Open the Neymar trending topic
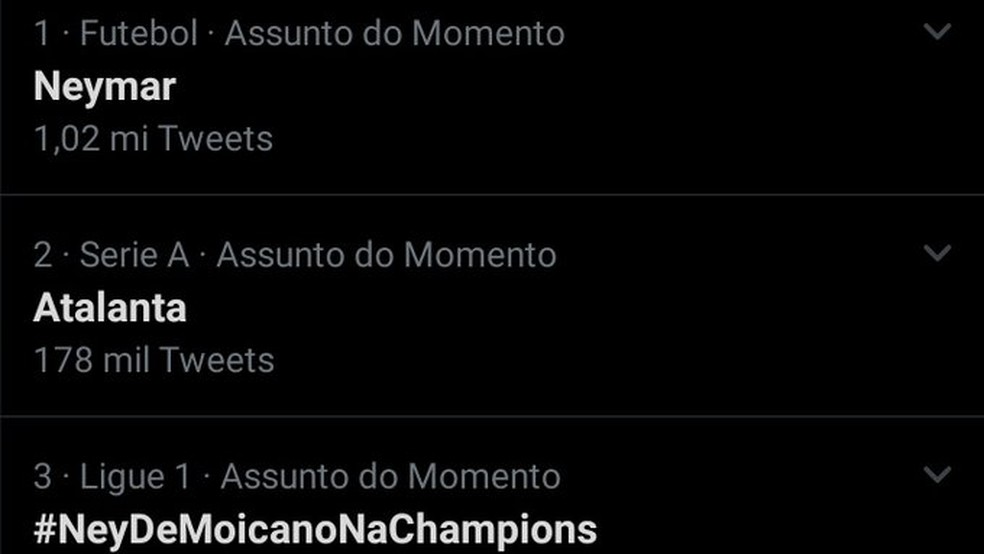The image size is (984, 554). tap(104, 87)
